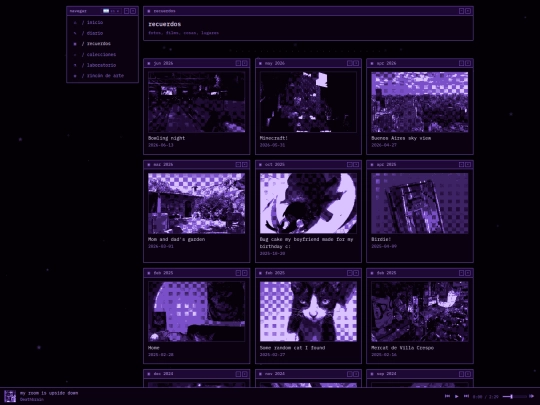Image resolution: width=540 pixels, height=405 pixels.
Task: Click the 'recuerdos' page heading
Action: click(165, 24)
